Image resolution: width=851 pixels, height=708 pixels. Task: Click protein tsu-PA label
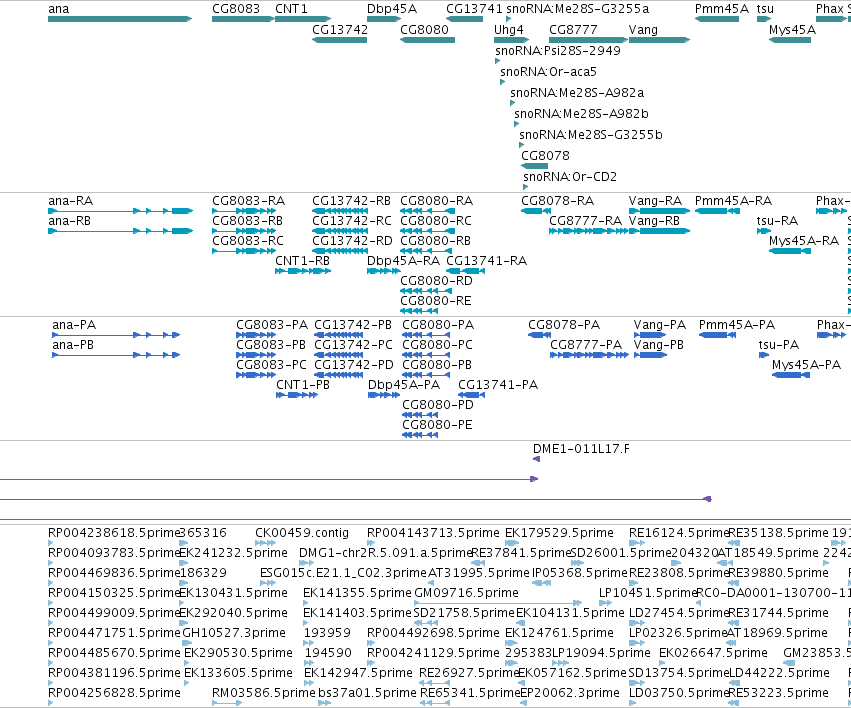779,346
